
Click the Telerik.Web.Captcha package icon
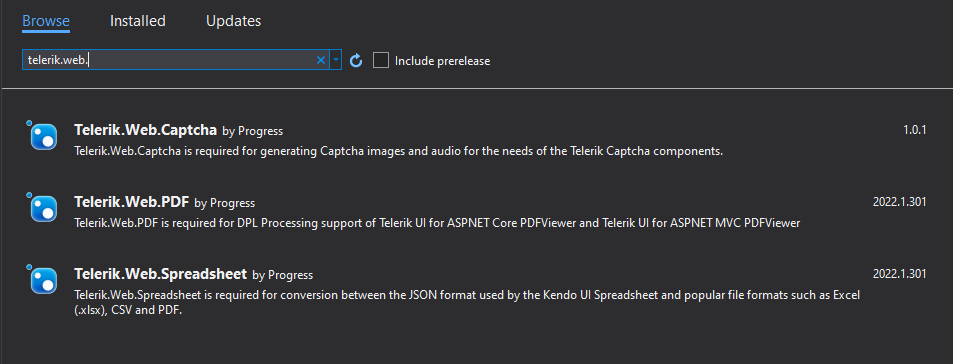(x=43, y=136)
